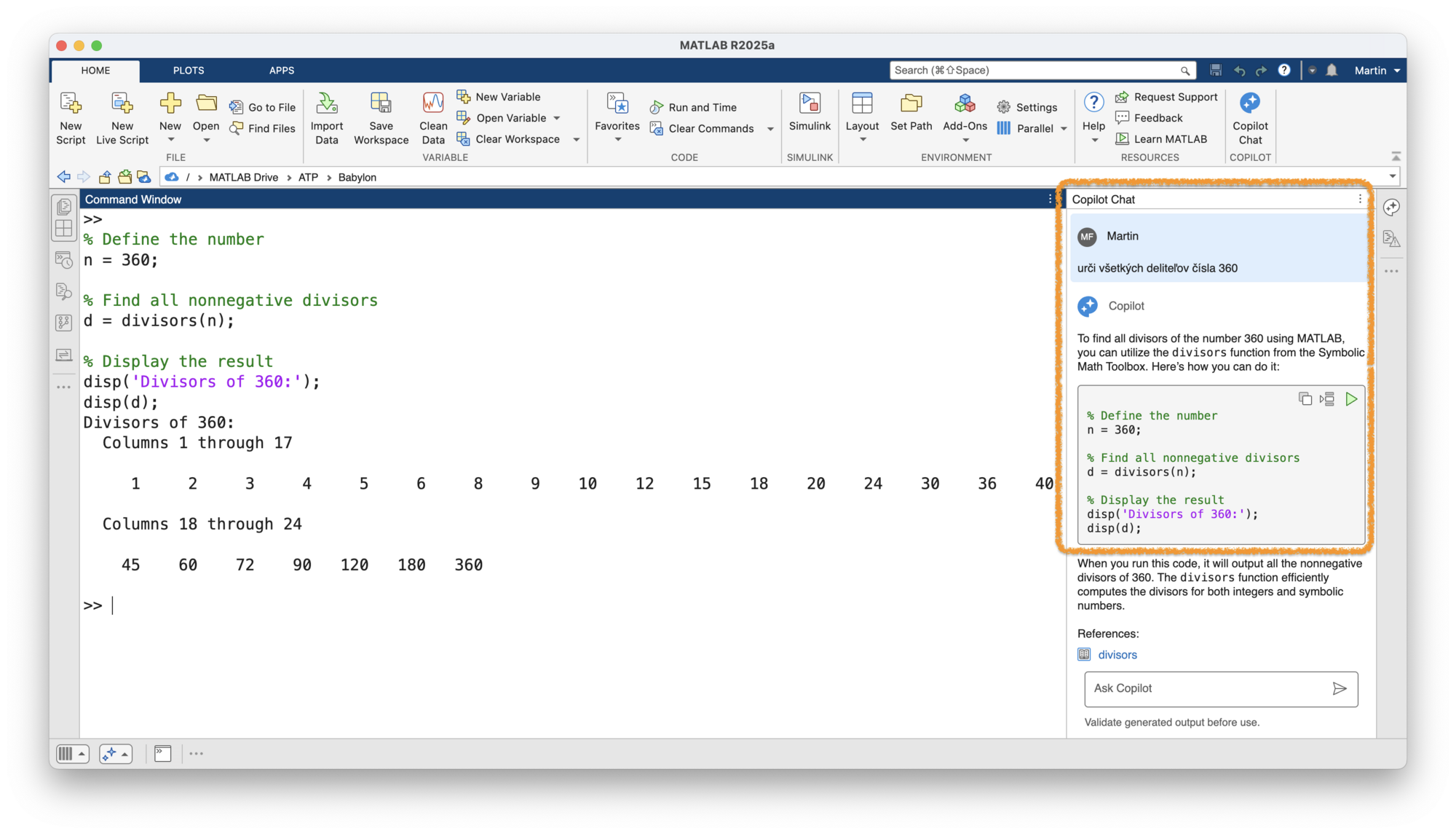Select ATP in the folder path

coord(308,177)
